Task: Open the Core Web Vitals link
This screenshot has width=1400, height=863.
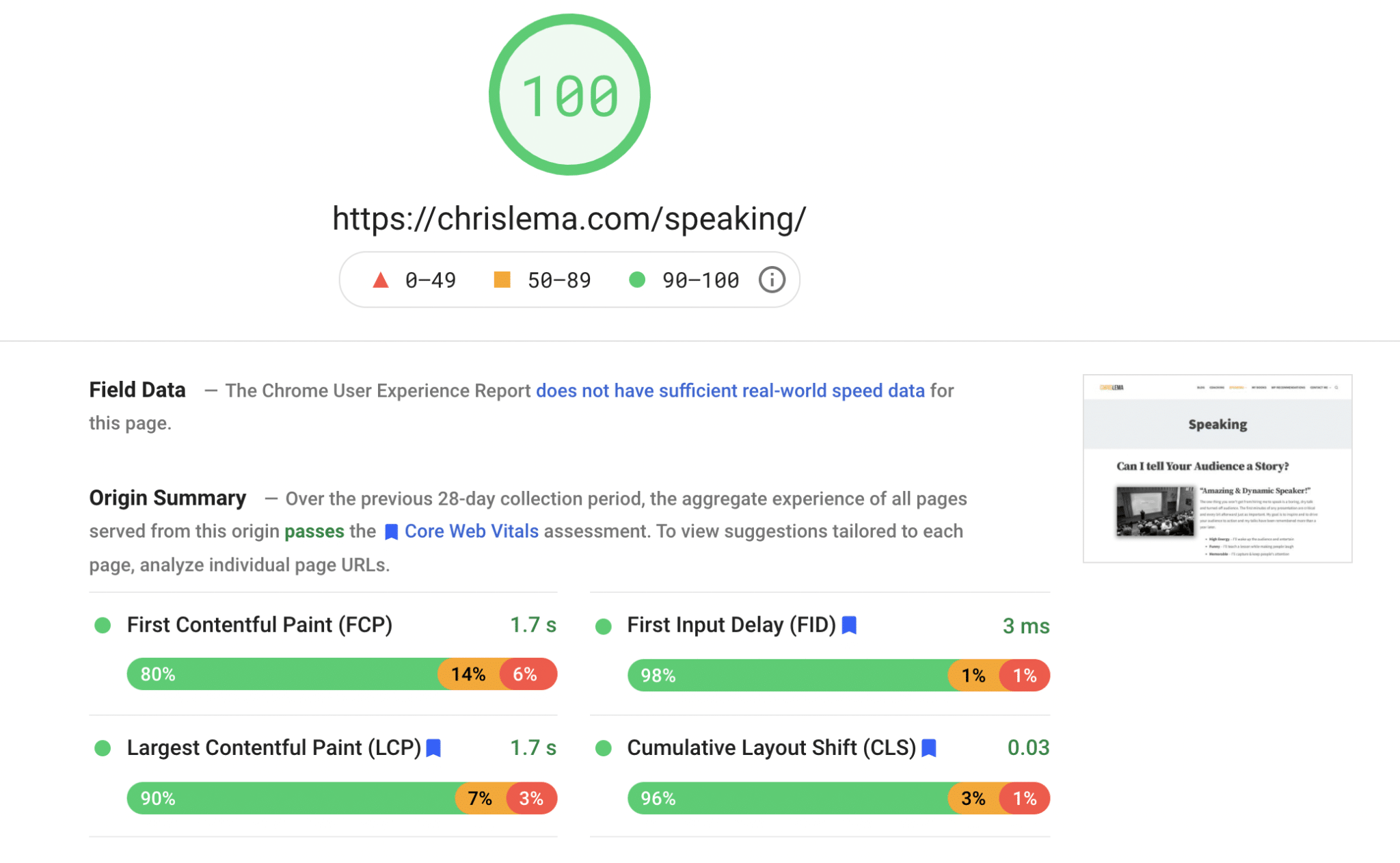Action: (x=471, y=531)
